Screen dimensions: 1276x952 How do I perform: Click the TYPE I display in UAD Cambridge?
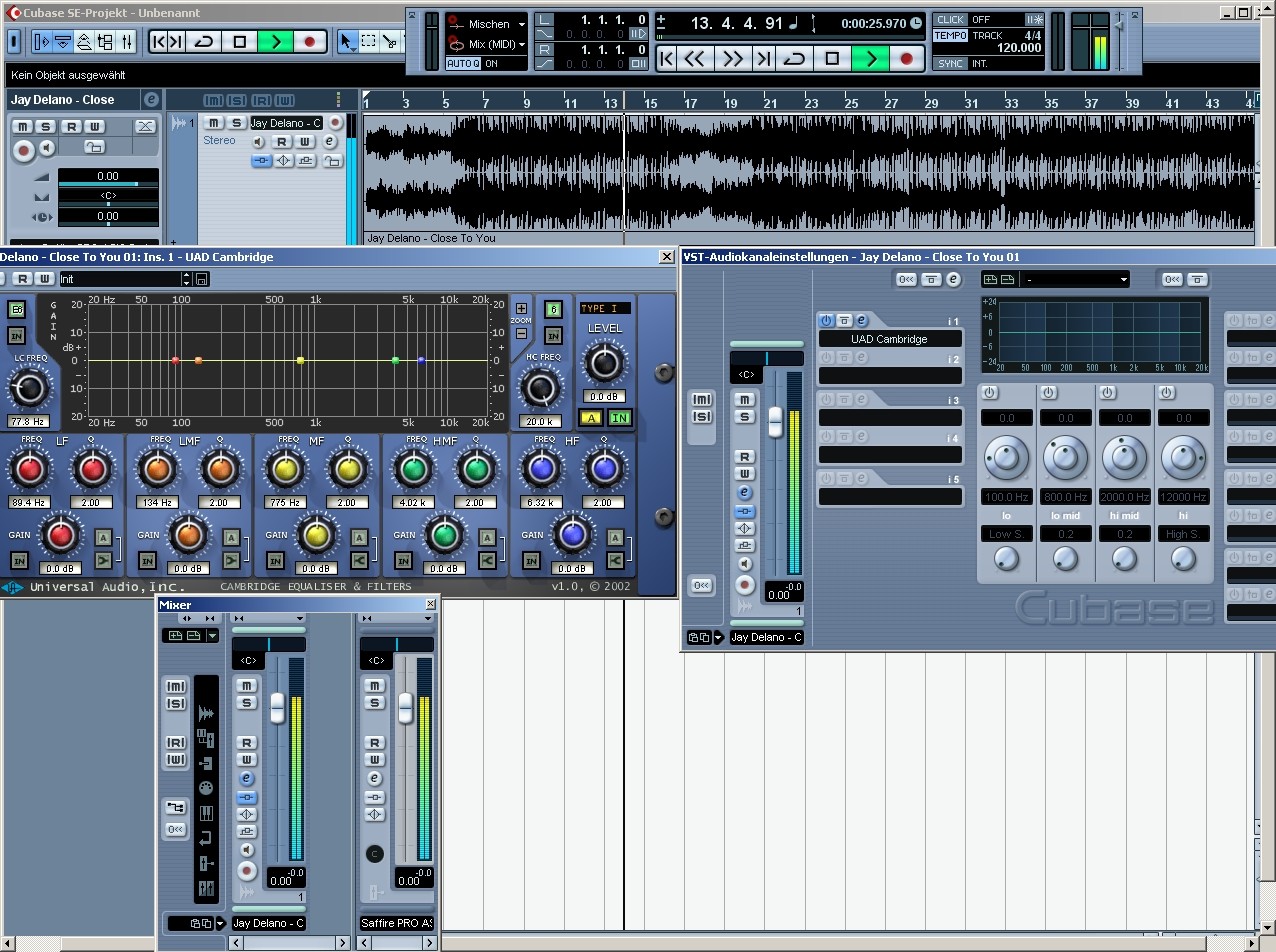pos(605,308)
